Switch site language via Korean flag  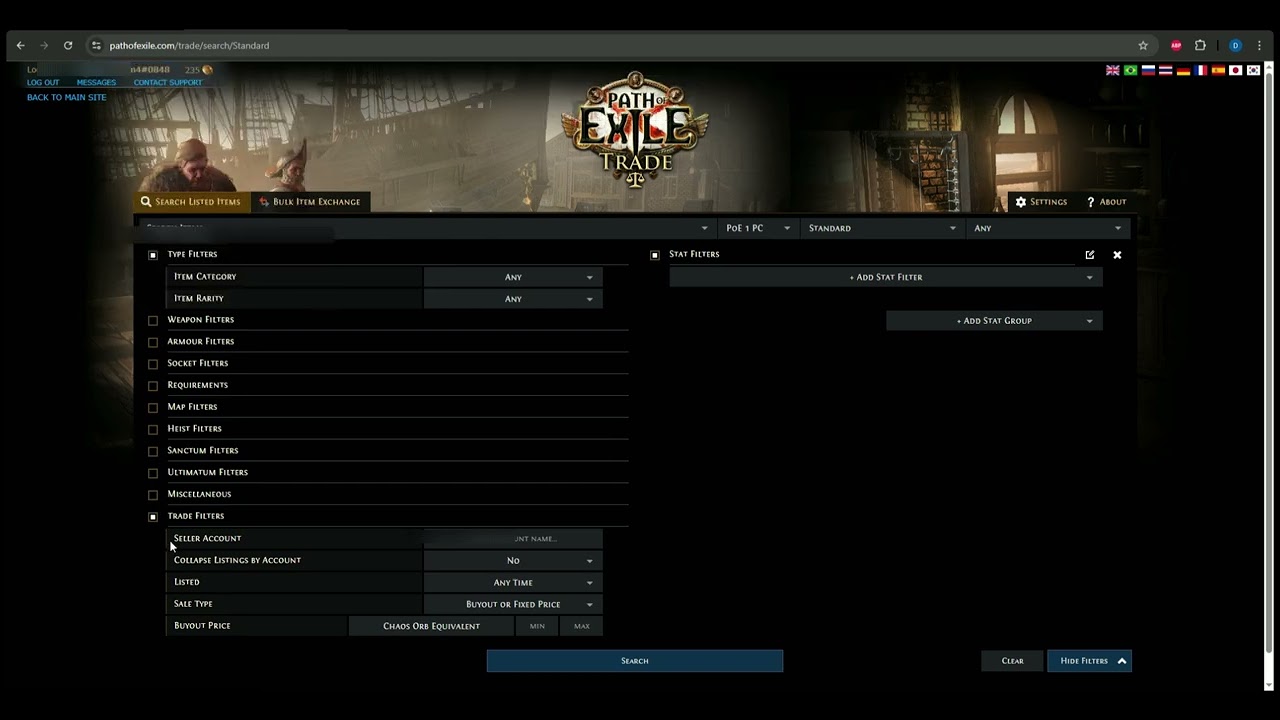click(x=1253, y=71)
